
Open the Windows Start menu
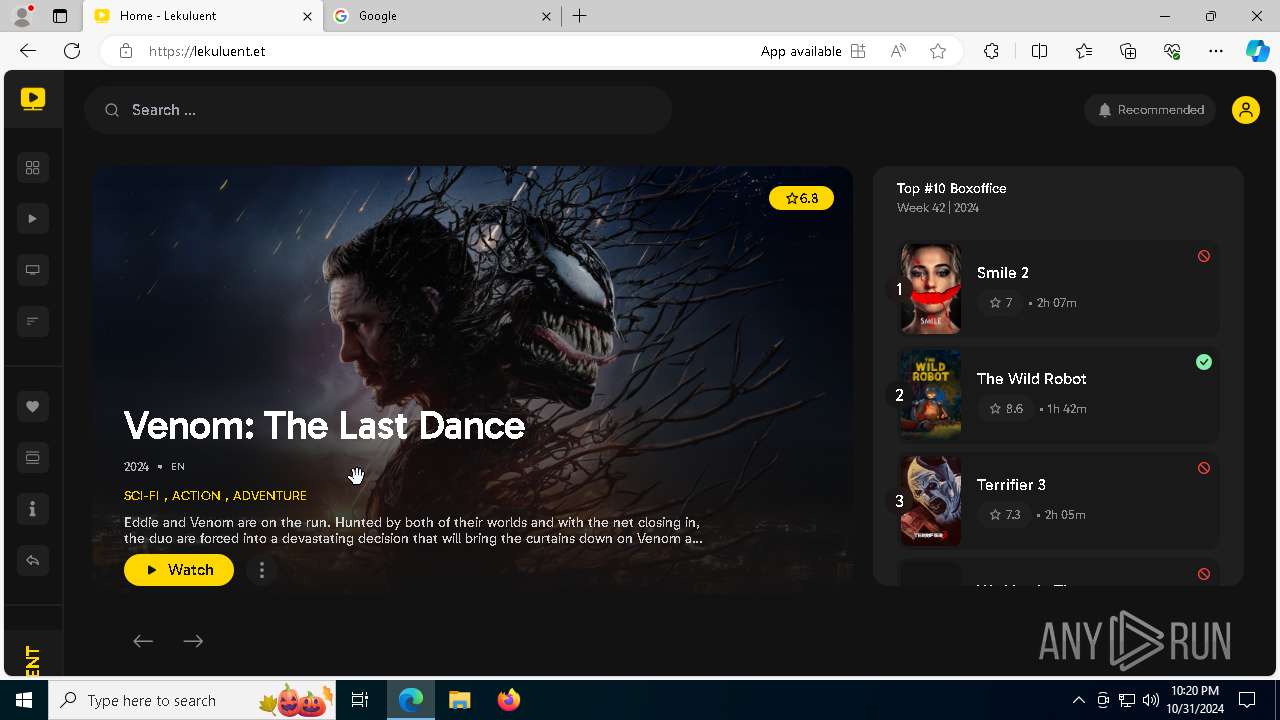[x=24, y=700]
